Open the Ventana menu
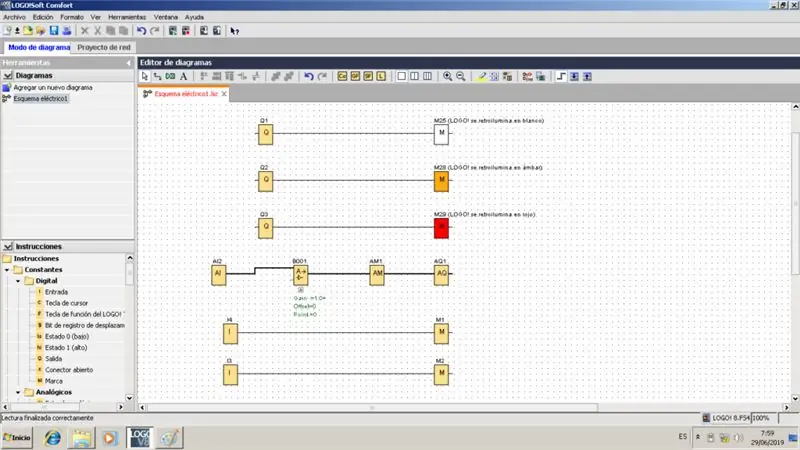 coord(166,17)
